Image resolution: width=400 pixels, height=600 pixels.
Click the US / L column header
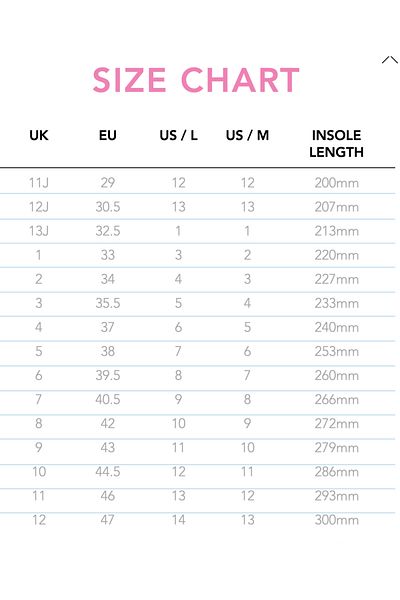[178, 135]
